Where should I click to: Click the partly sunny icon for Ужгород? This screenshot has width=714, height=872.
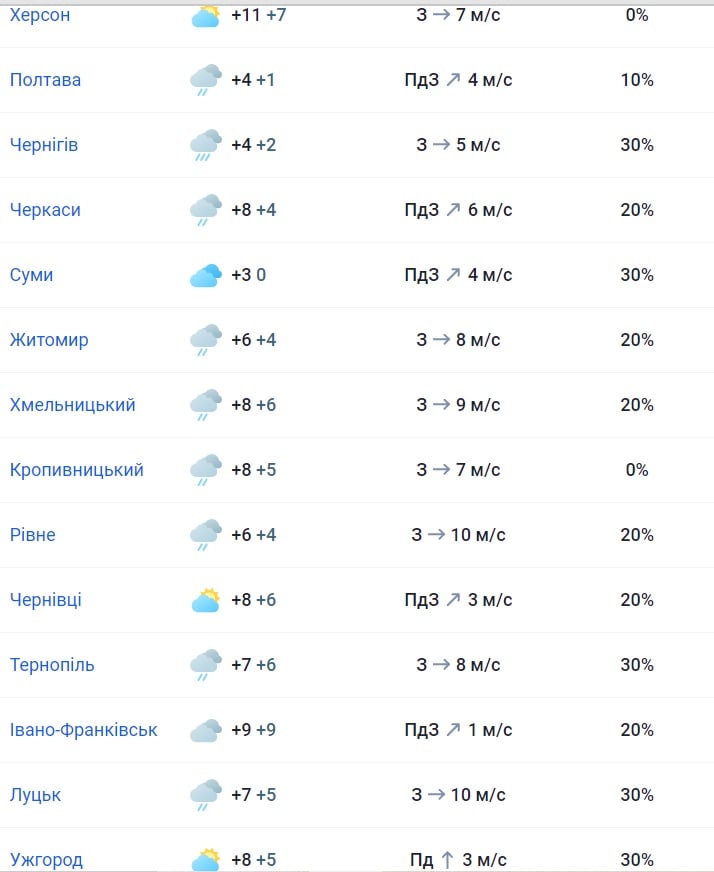tap(206, 859)
